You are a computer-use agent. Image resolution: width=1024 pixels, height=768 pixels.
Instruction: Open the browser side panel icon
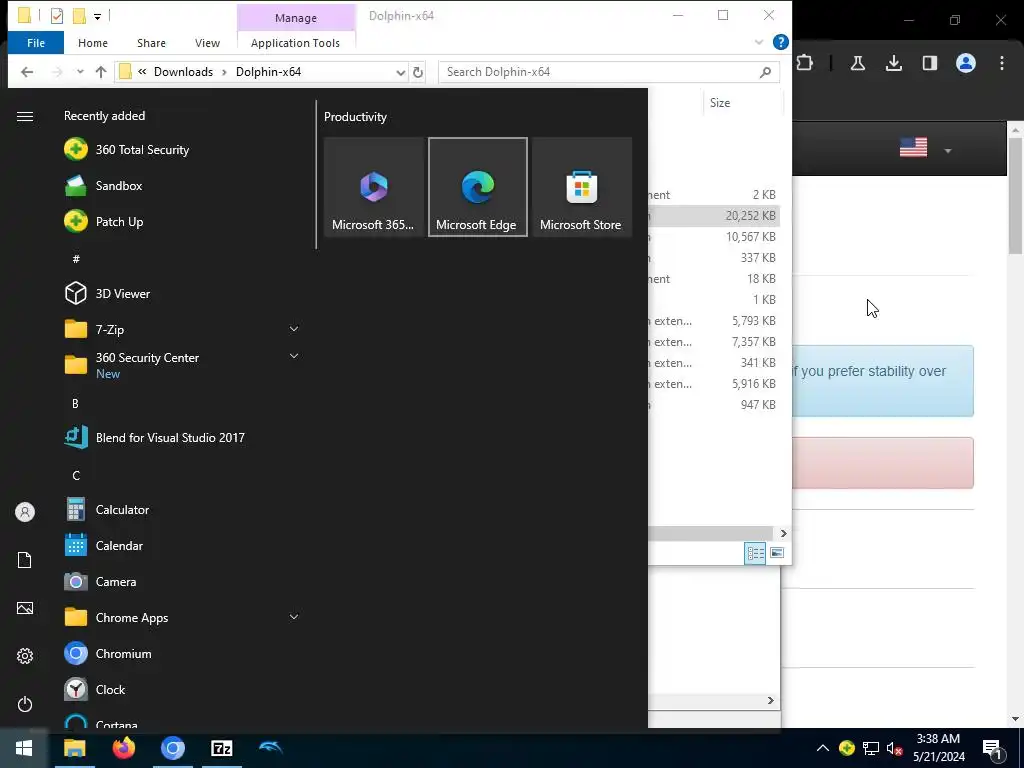point(930,63)
